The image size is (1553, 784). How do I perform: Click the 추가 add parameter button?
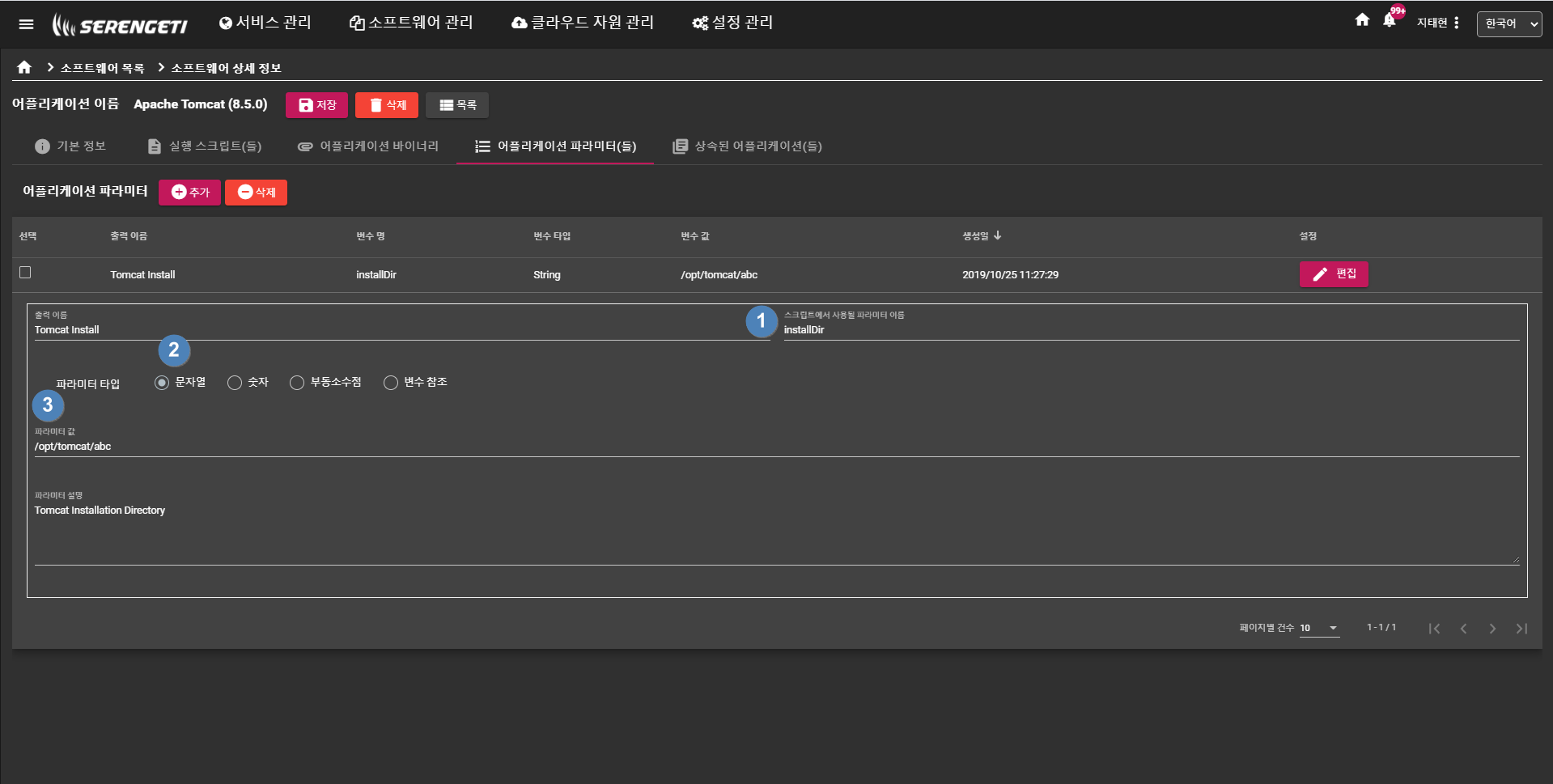[190, 193]
